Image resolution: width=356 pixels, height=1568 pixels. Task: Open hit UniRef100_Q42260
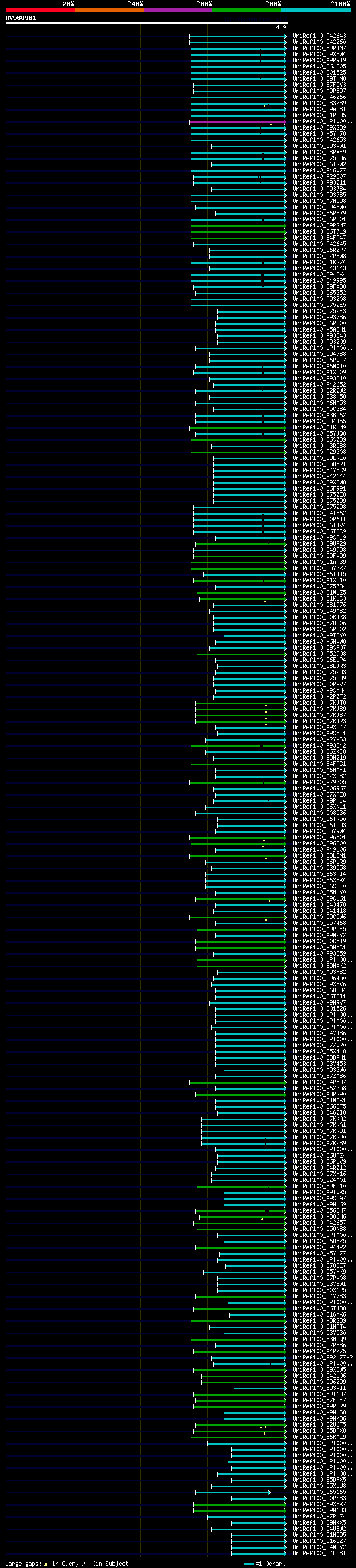coord(319,42)
